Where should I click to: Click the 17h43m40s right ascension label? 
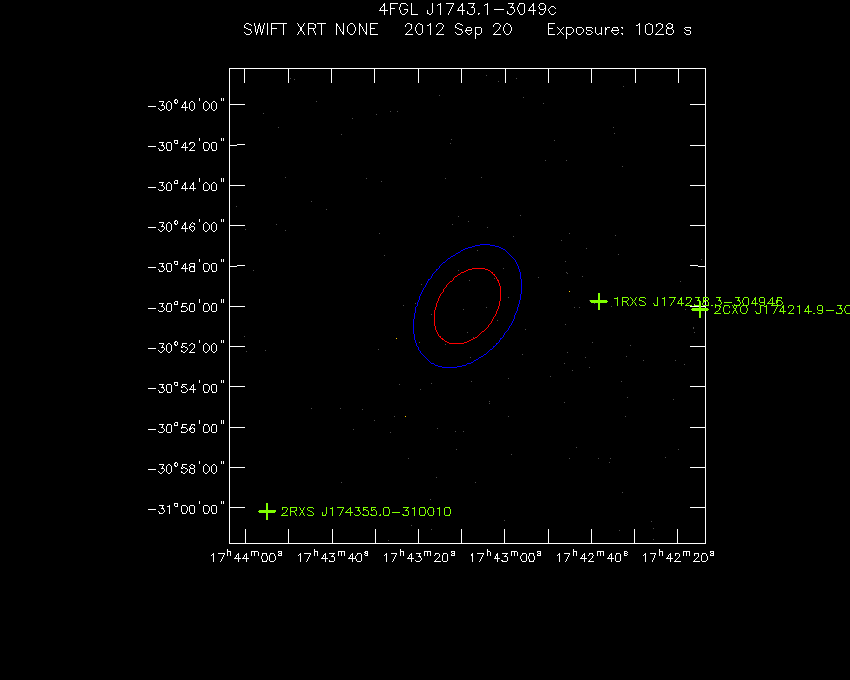333,556
